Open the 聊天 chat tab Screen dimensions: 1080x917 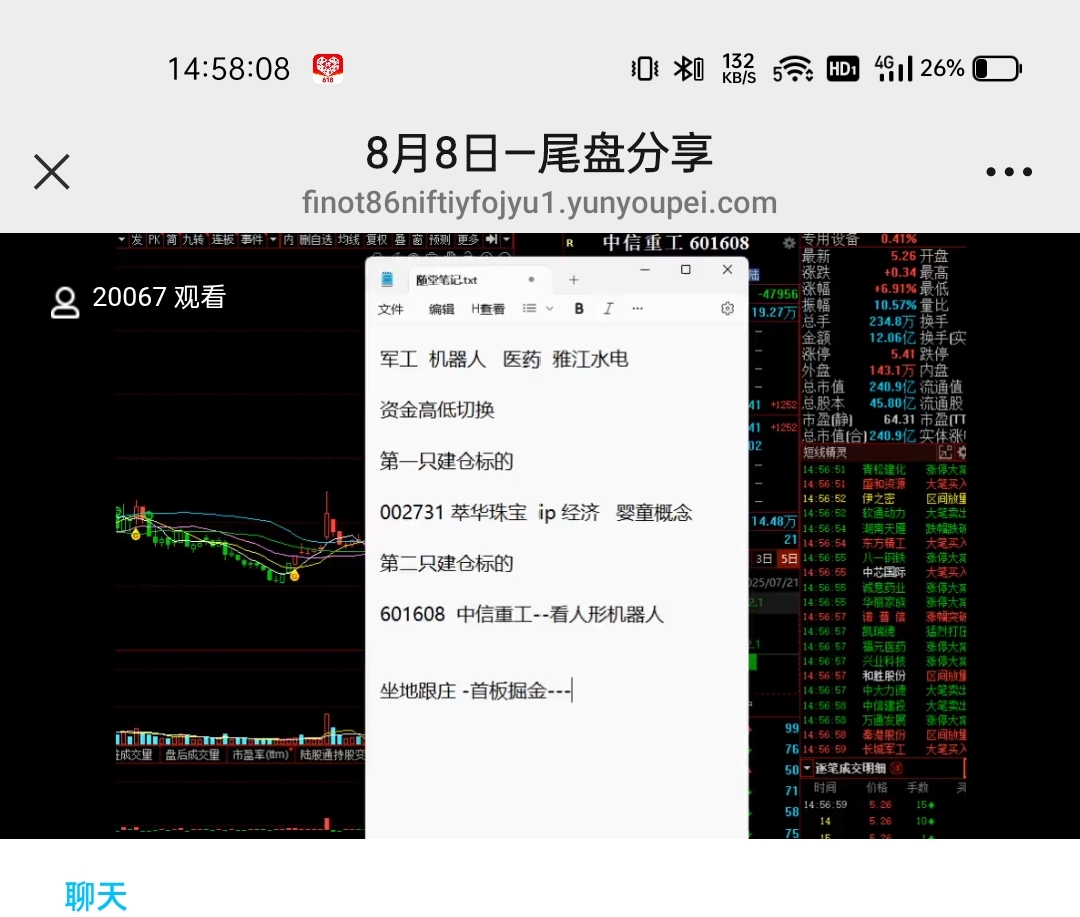click(x=96, y=896)
